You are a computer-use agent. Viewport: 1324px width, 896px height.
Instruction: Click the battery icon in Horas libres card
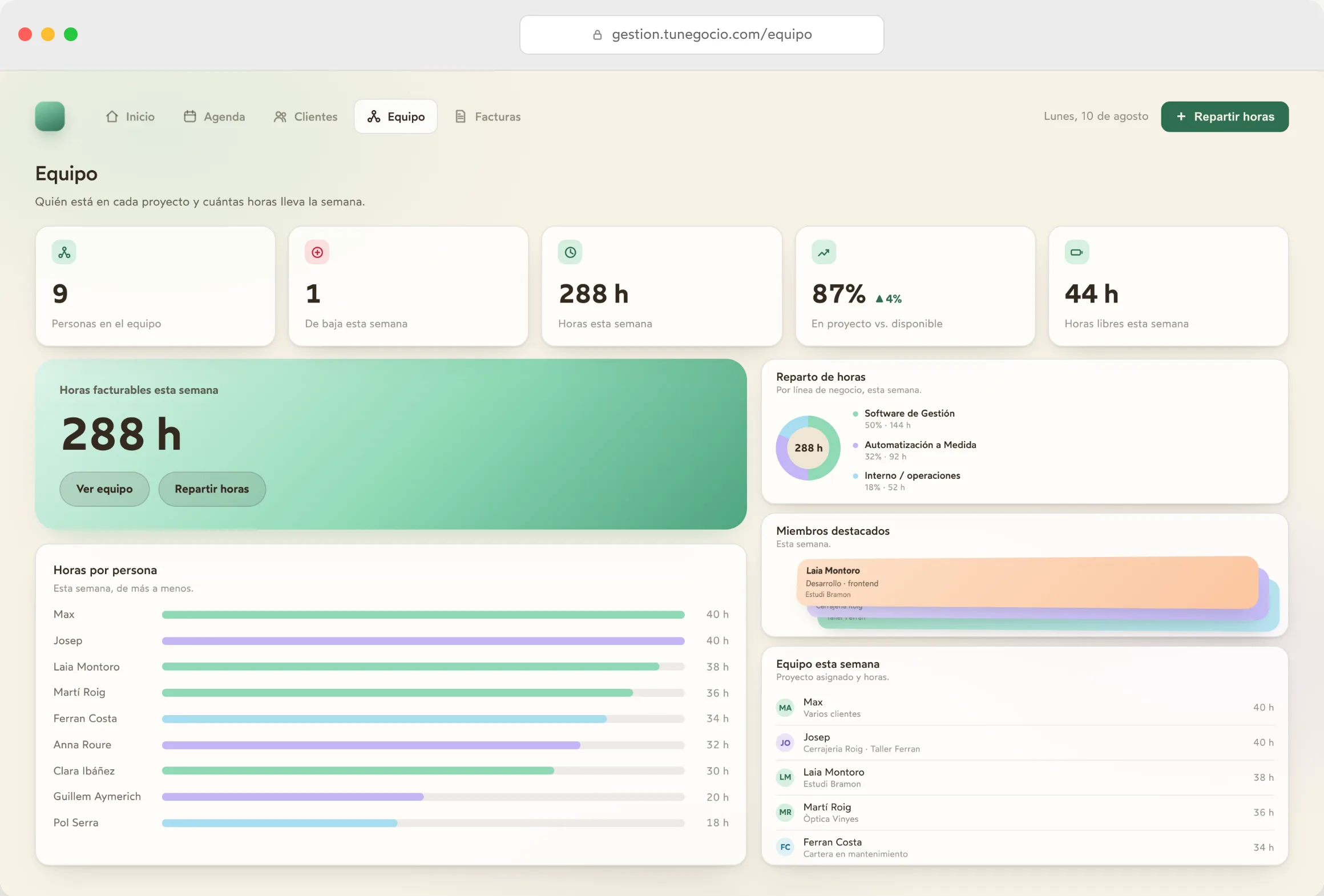tap(1076, 252)
